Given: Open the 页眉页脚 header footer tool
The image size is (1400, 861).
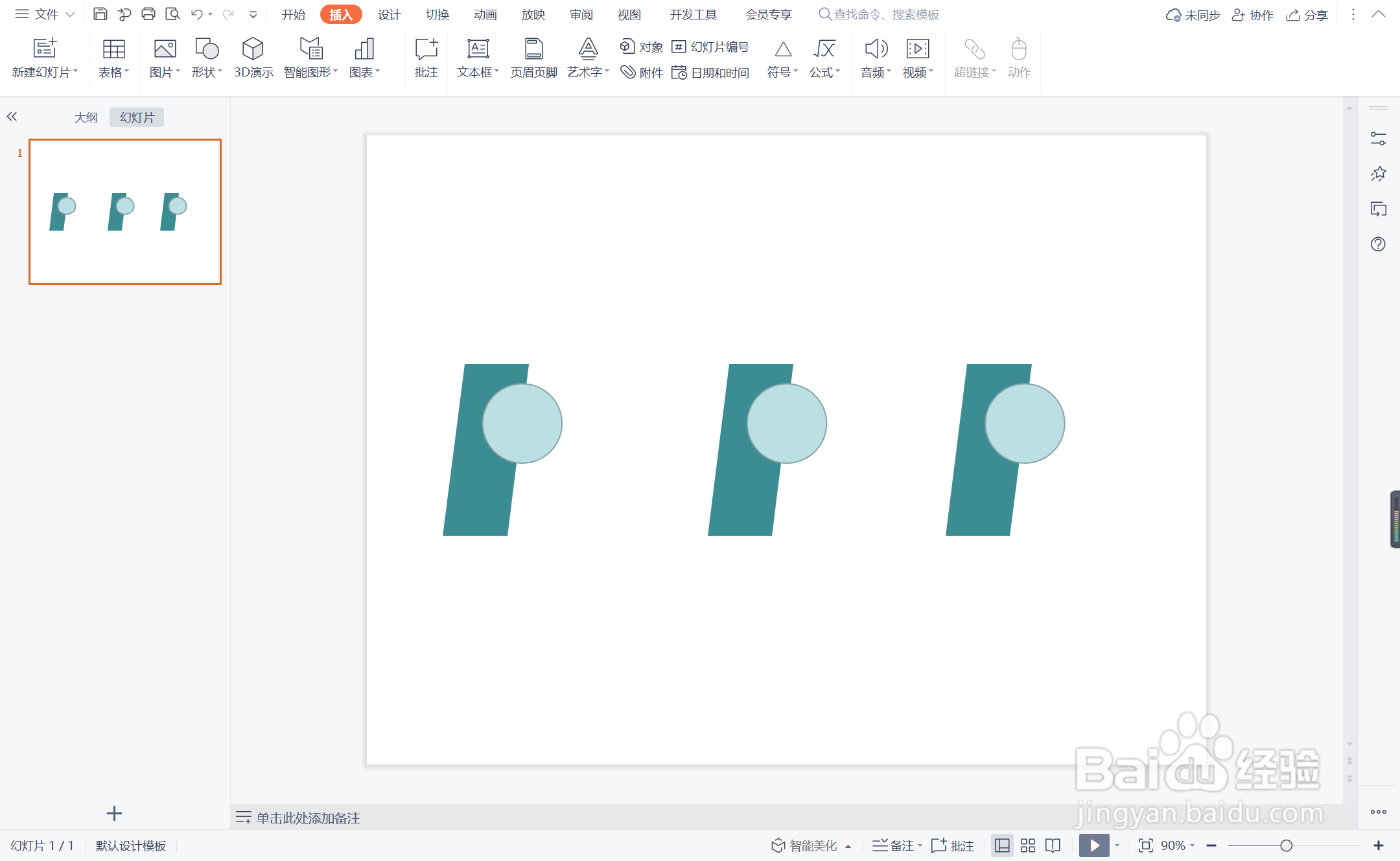Looking at the screenshot, I should [x=533, y=58].
